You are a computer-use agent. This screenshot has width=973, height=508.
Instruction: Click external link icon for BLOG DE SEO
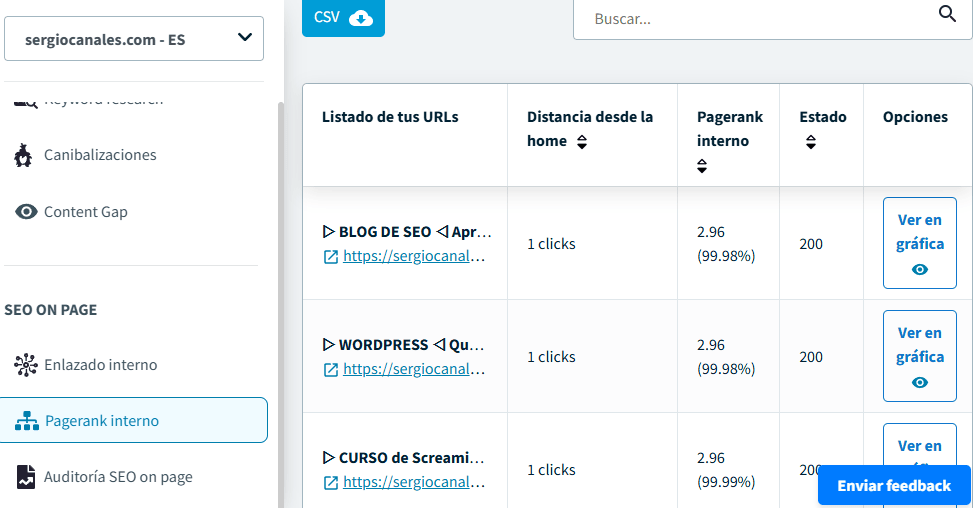click(x=330, y=256)
